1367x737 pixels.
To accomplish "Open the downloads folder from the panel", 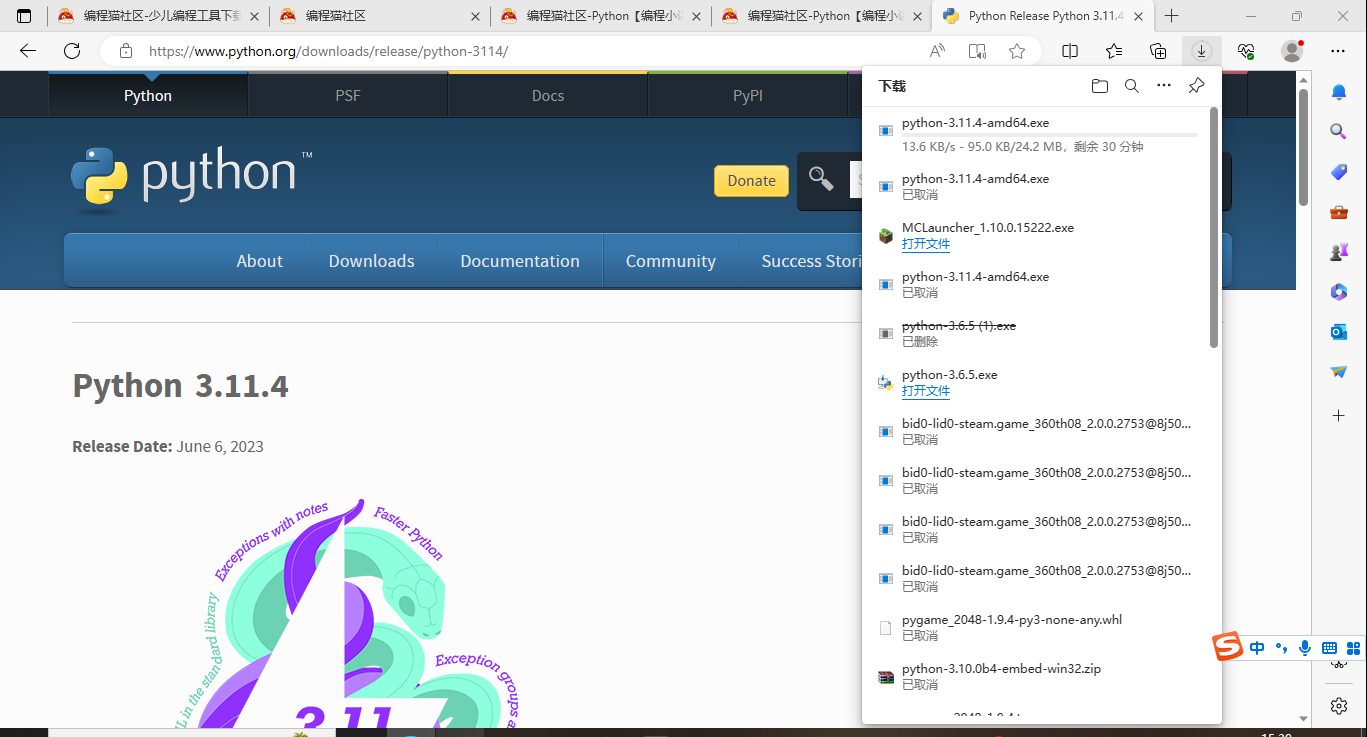I will [1100, 86].
